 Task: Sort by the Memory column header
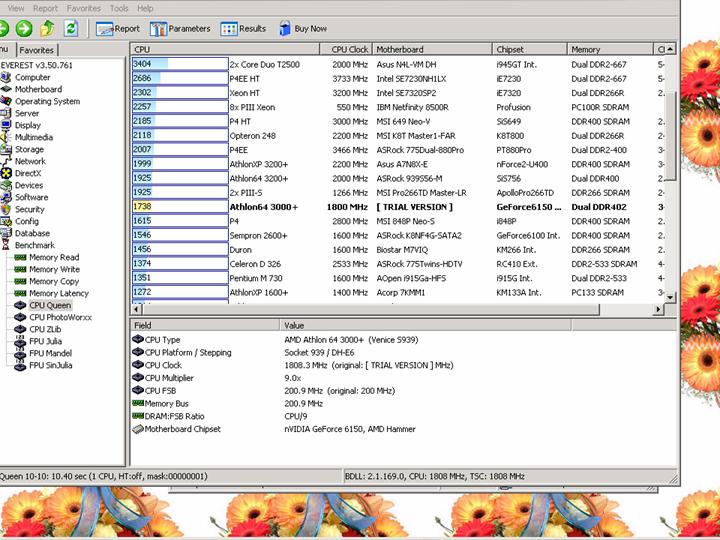coord(610,49)
